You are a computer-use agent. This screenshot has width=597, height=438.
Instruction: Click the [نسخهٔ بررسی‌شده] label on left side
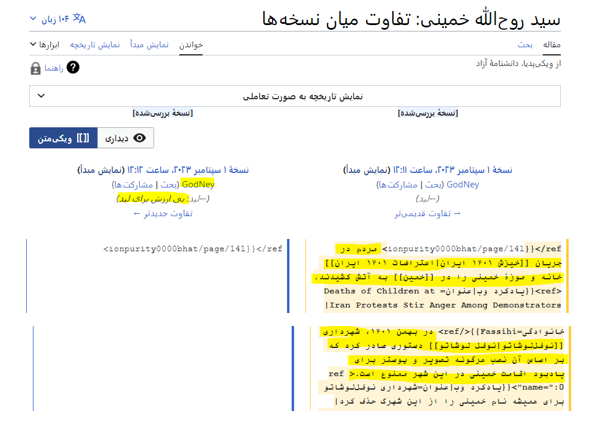click(x=163, y=113)
